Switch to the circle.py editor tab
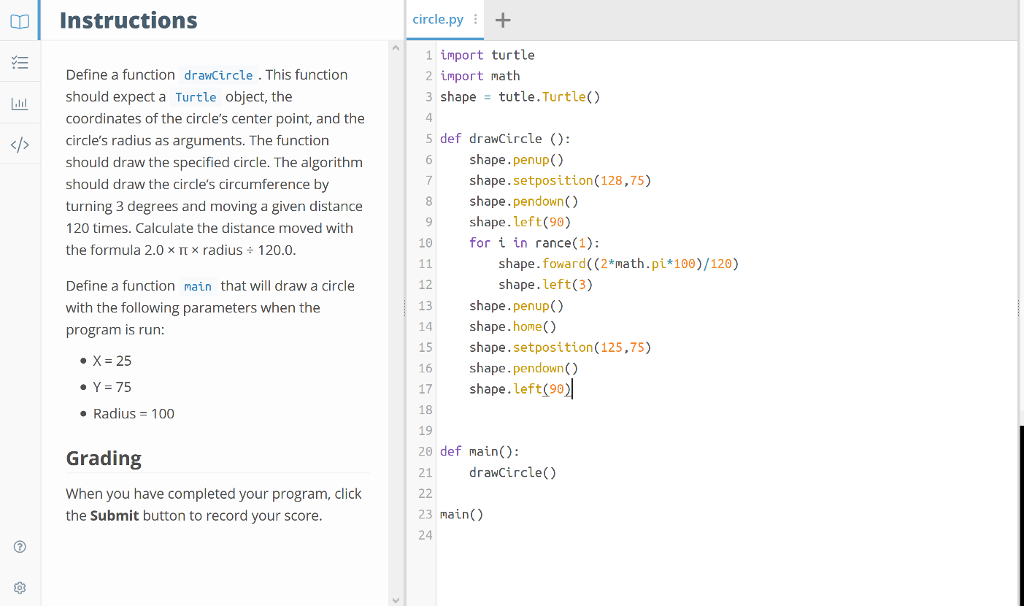Viewport: 1024px width, 606px height. click(437, 19)
